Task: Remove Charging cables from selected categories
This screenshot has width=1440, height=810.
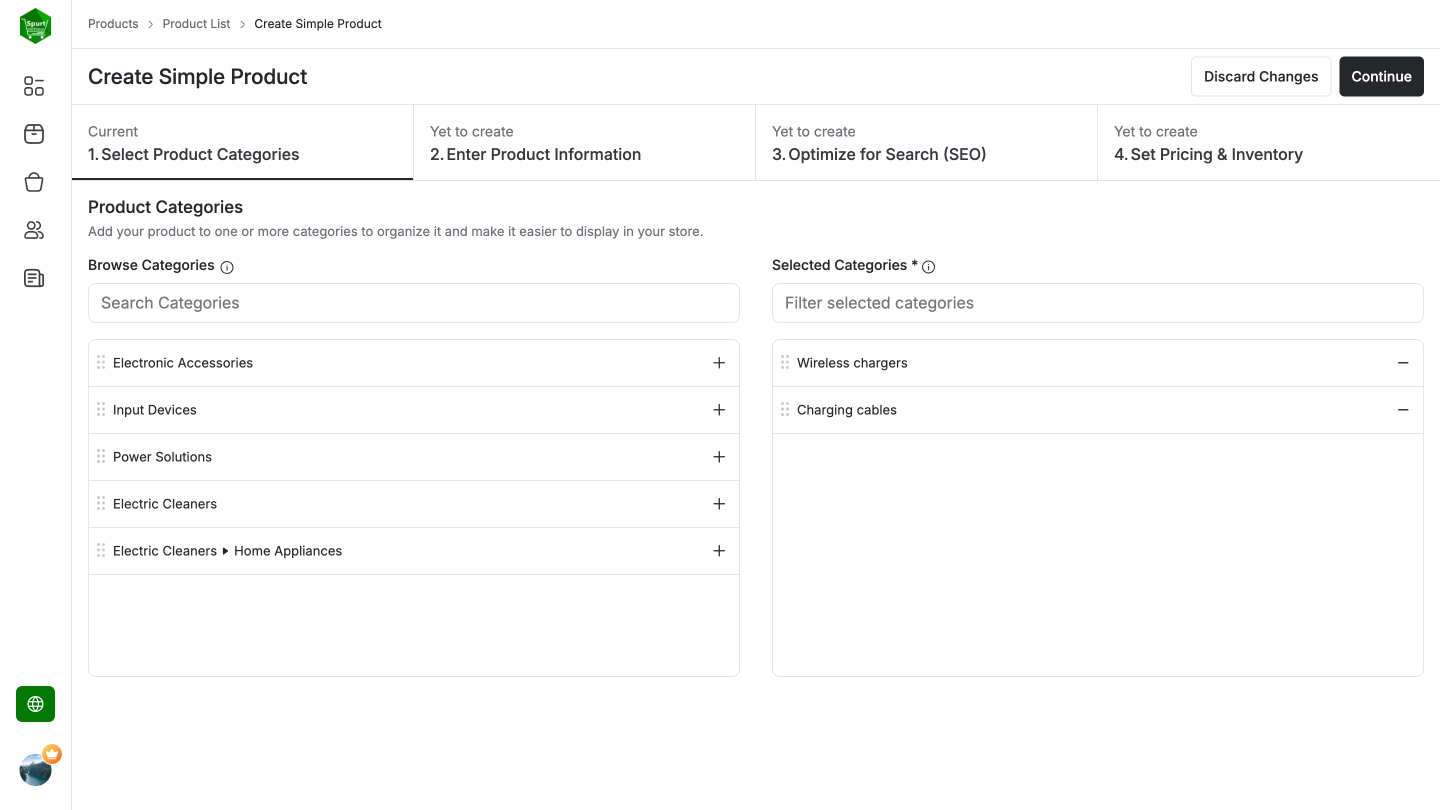Action: [1403, 409]
